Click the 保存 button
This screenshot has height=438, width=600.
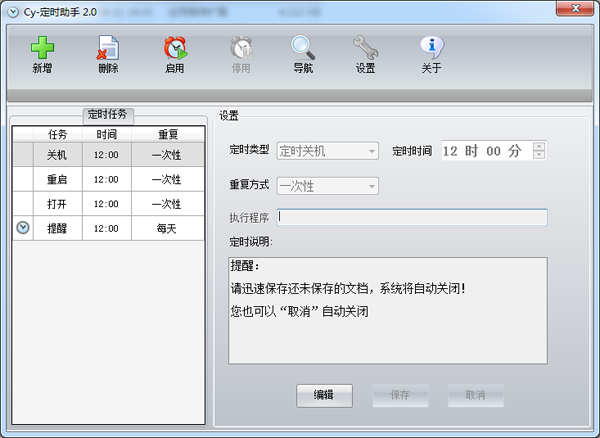(x=400, y=396)
